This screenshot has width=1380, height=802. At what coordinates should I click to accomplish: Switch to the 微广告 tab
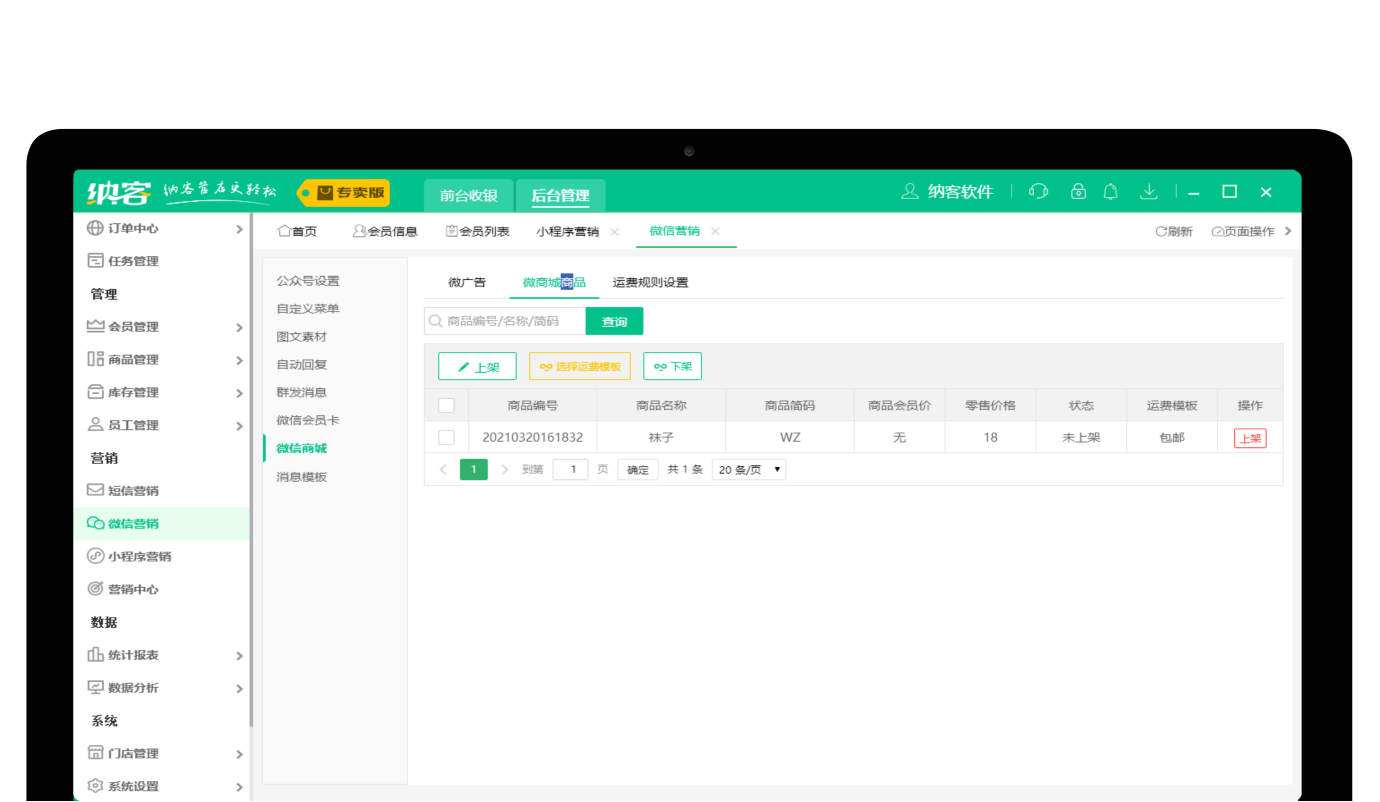pyautogui.click(x=467, y=283)
